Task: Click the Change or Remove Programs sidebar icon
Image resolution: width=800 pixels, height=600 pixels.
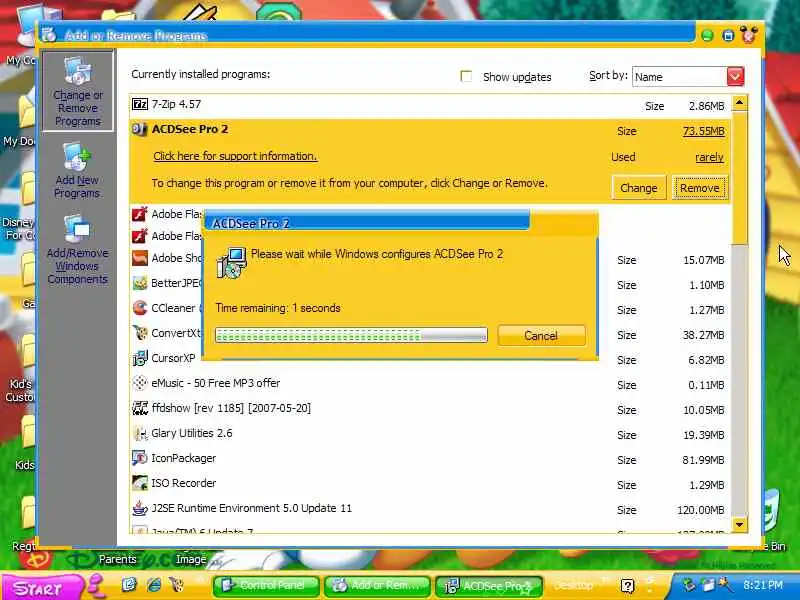Action: 78,91
